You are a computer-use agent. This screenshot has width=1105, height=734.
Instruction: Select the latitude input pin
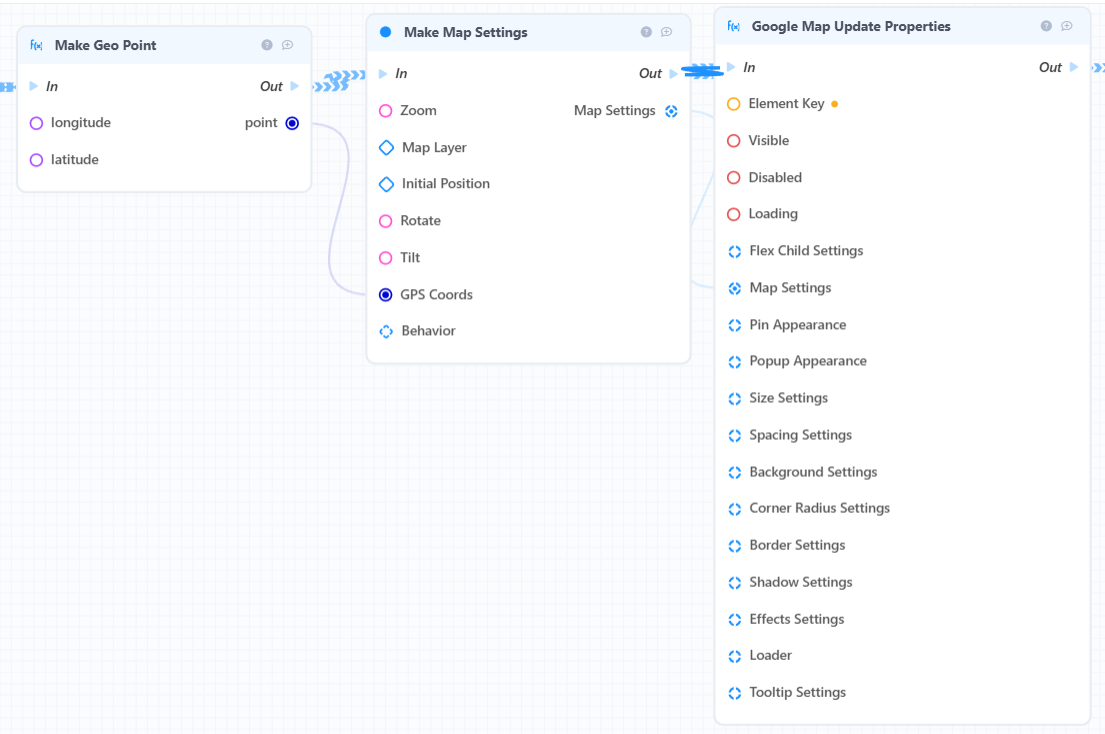tap(37, 160)
